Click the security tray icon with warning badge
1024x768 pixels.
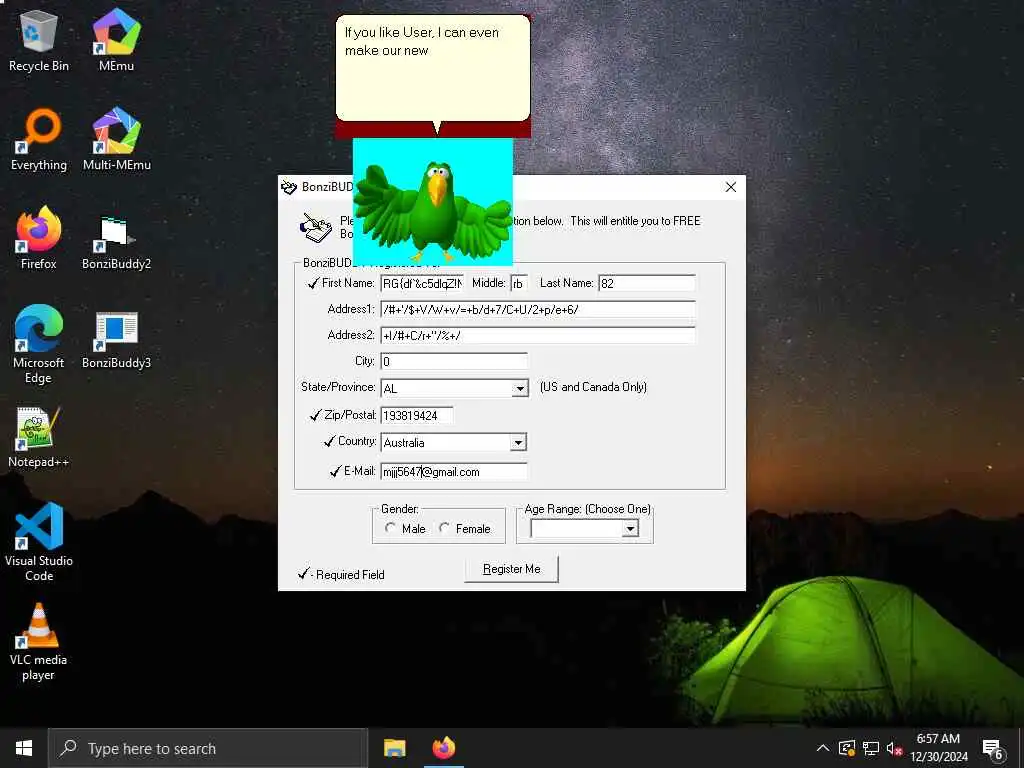(x=847, y=748)
